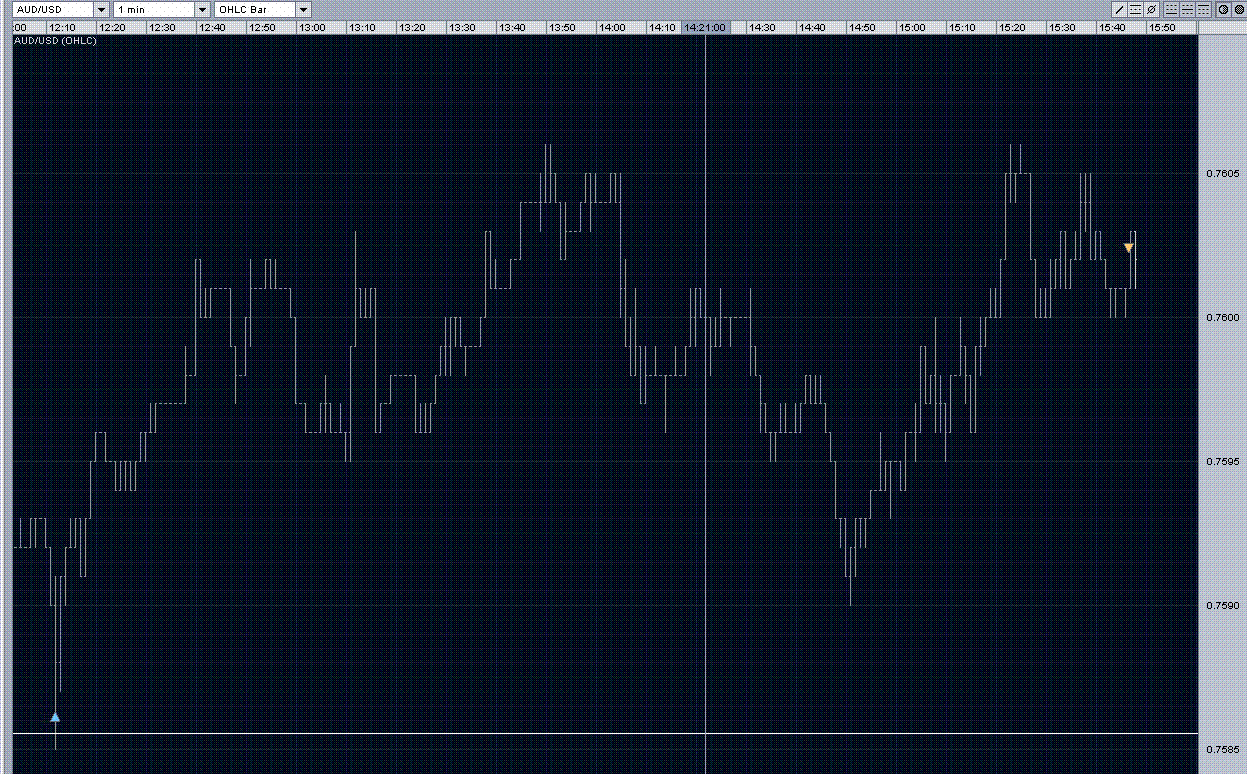The height and width of the screenshot is (774, 1247).
Task: Click the AUD/USD (OHLC) chart legend label
Action: point(55,41)
